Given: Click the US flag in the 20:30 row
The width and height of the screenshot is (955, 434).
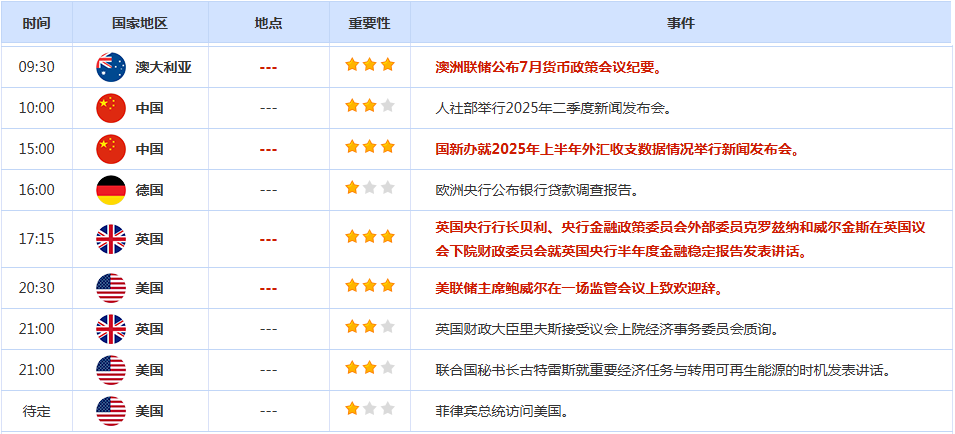Looking at the screenshot, I should pyautogui.click(x=111, y=288).
